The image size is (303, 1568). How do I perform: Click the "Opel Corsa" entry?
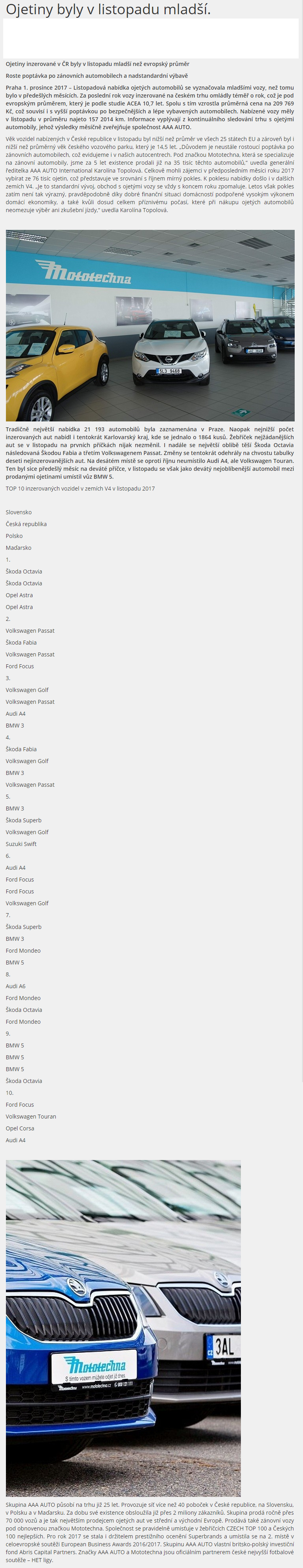20,1128
